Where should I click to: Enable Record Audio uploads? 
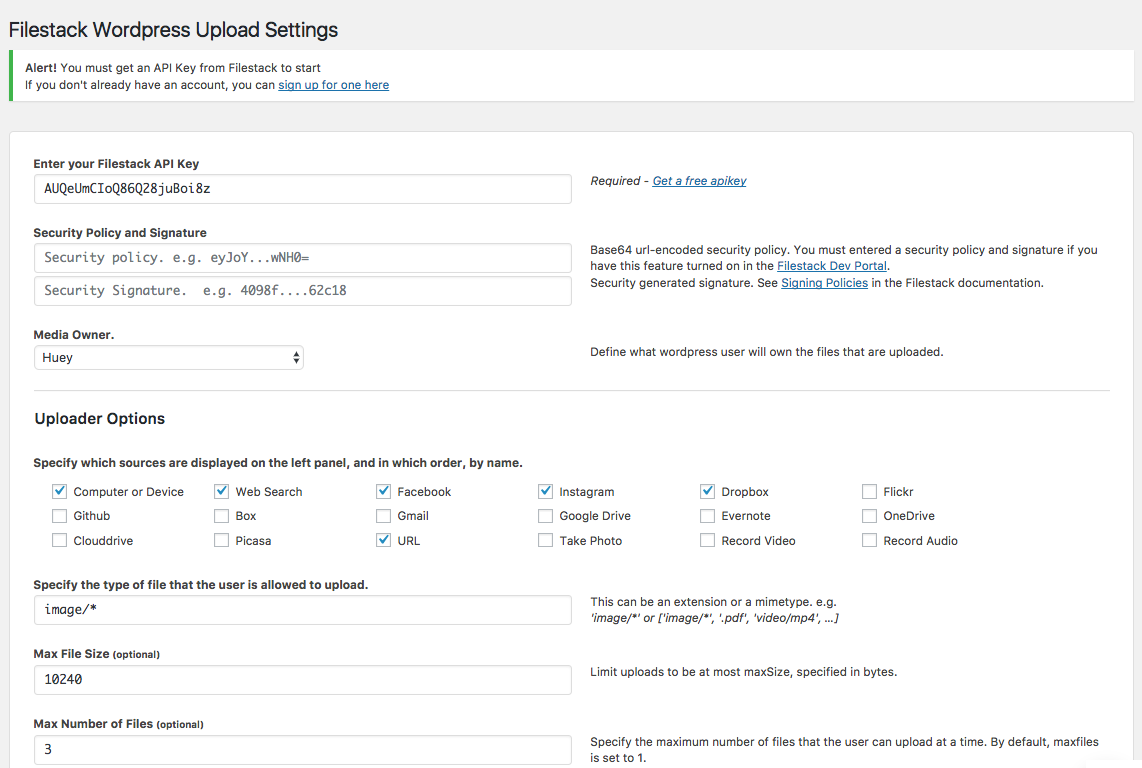[x=869, y=540]
